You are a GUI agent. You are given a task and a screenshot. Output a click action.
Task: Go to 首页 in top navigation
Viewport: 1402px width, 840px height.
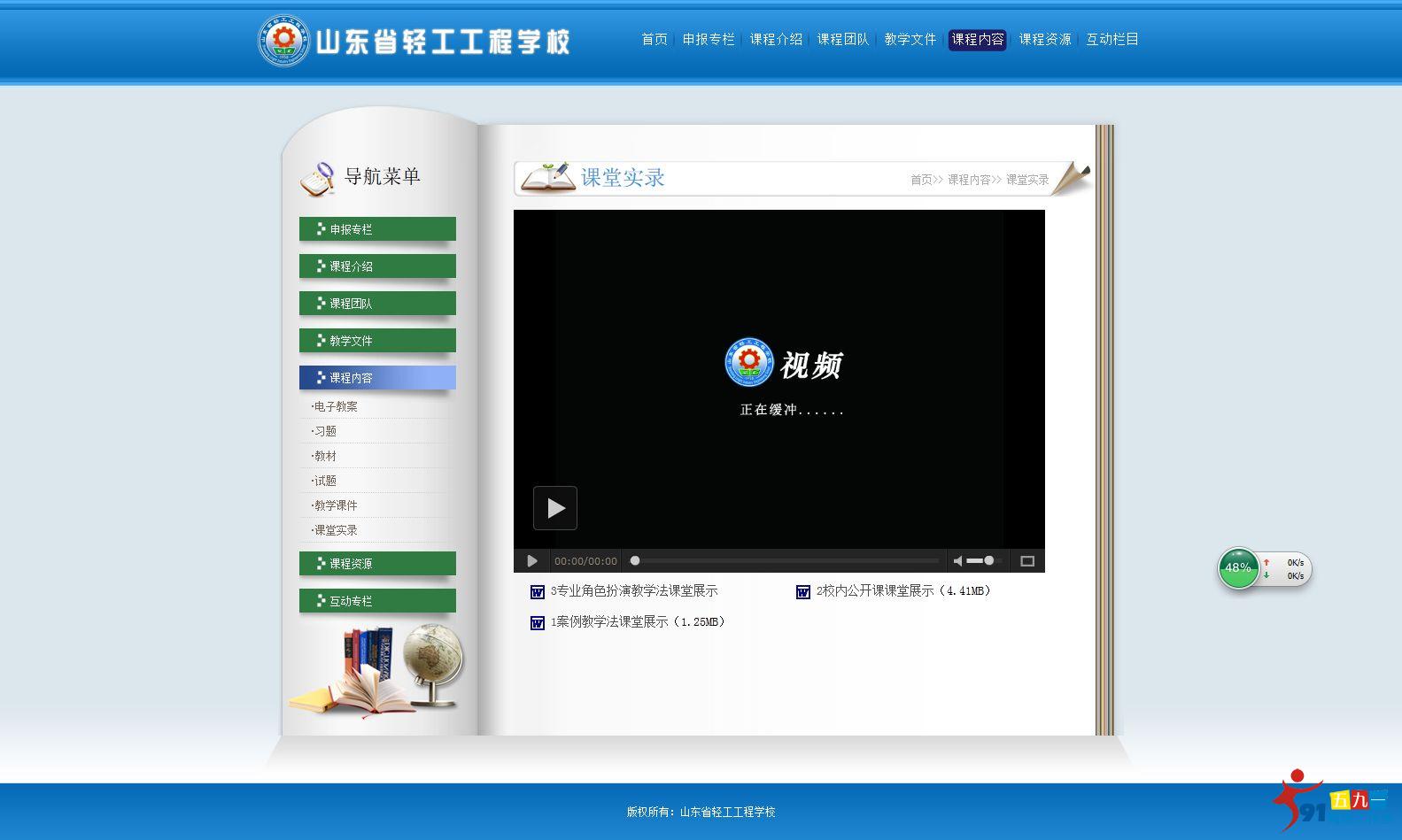tap(655, 40)
